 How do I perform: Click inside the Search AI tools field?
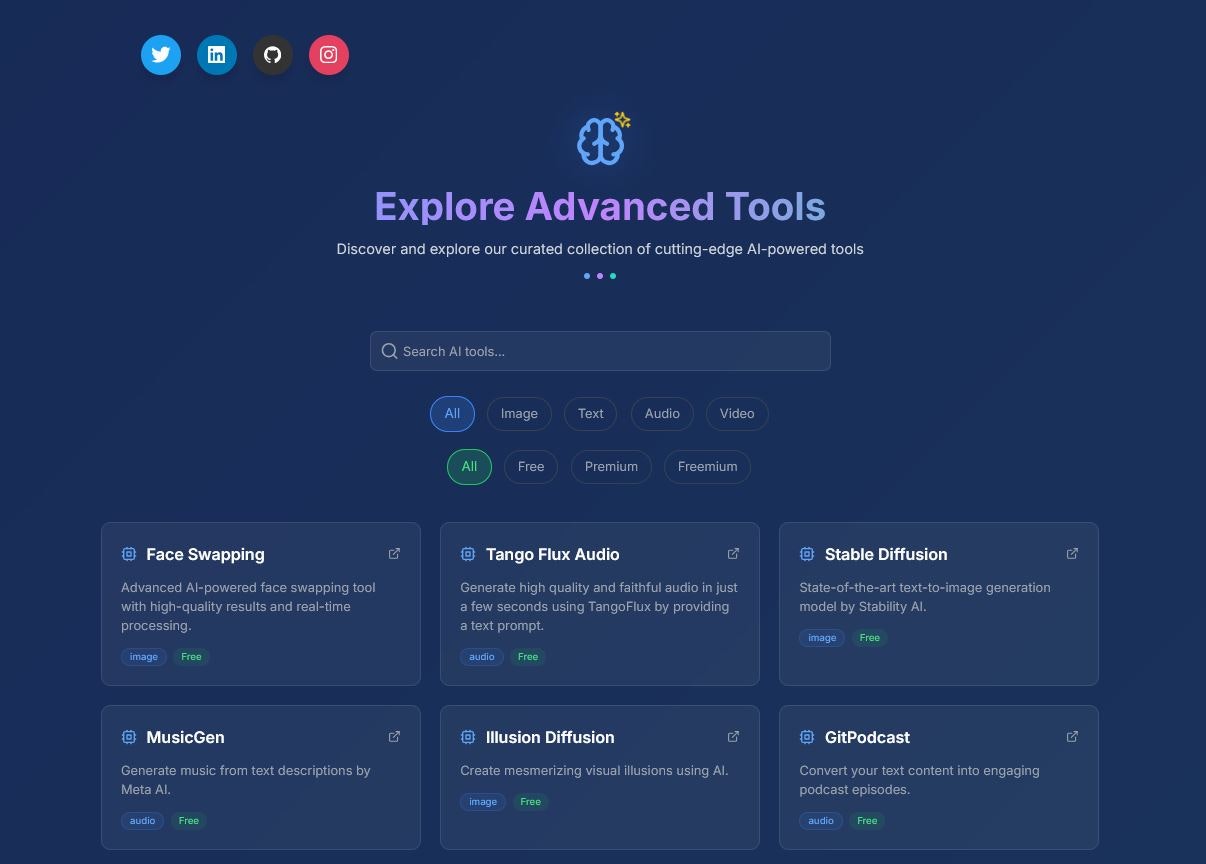600,351
